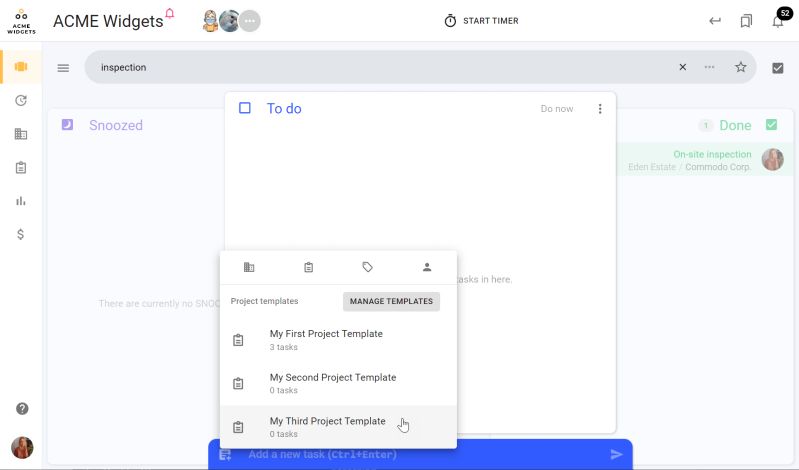Open the bookmarks icon in header
Image resolution: width=799 pixels, height=470 pixels.
click(x=746, y=21)
